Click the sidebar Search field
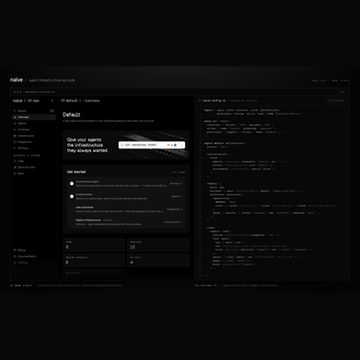 34,111
